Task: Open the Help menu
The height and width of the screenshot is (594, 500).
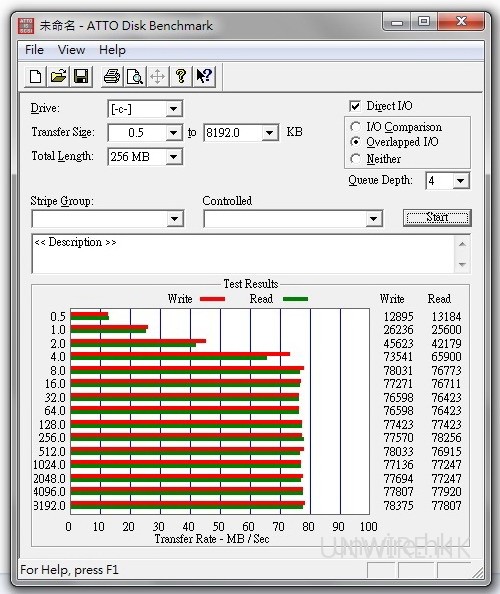Action: tap(112, 50)
